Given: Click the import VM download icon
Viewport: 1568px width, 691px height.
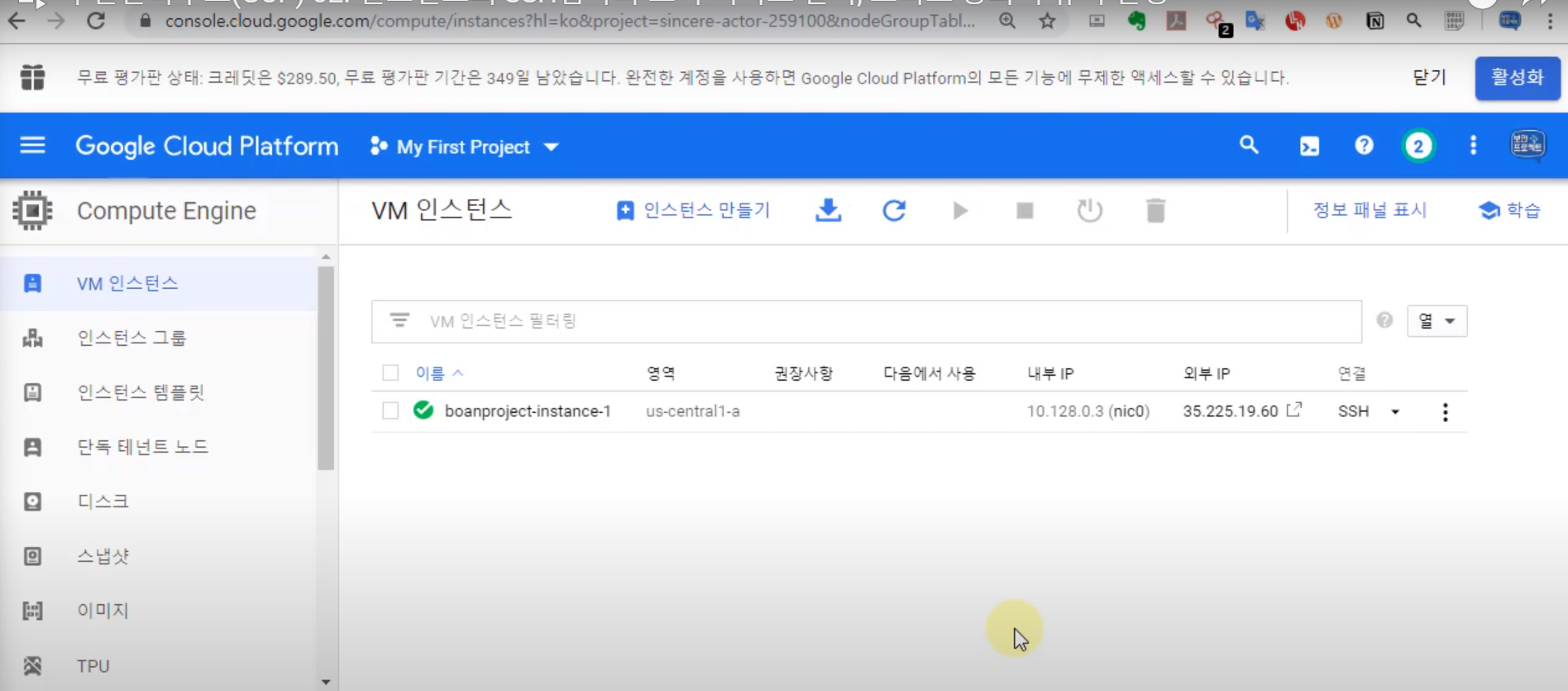Looking at the screenshot, I should (828, 210).
